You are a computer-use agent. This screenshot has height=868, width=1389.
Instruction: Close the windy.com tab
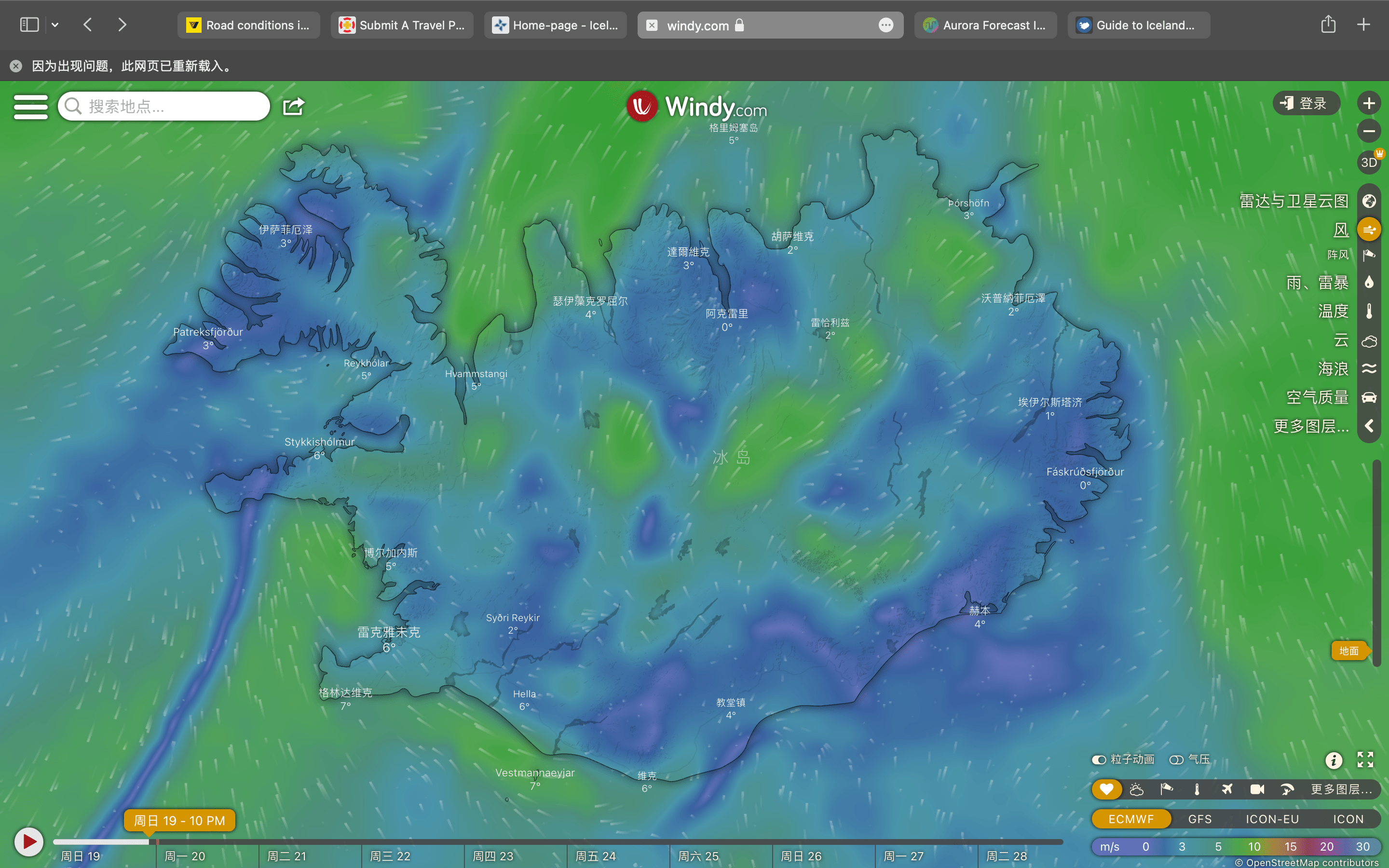click(652, 25)
